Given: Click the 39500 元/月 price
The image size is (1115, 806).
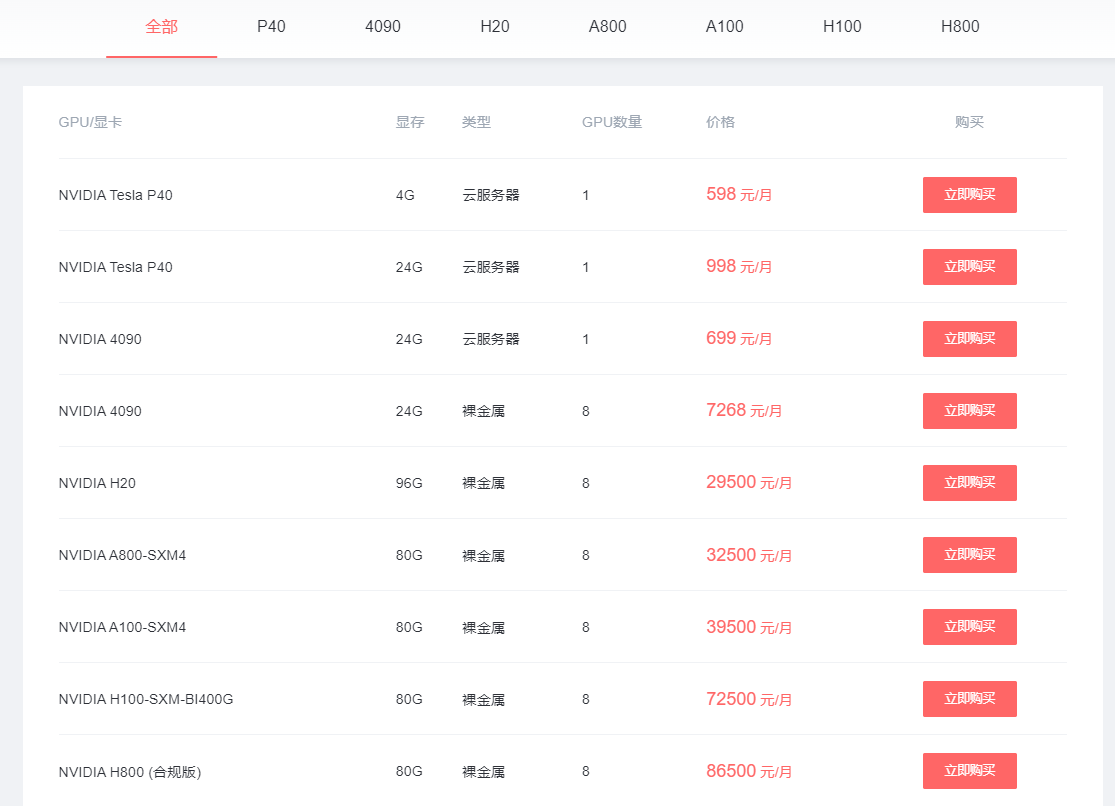Looking at the screenshot, I should [749, 627].
